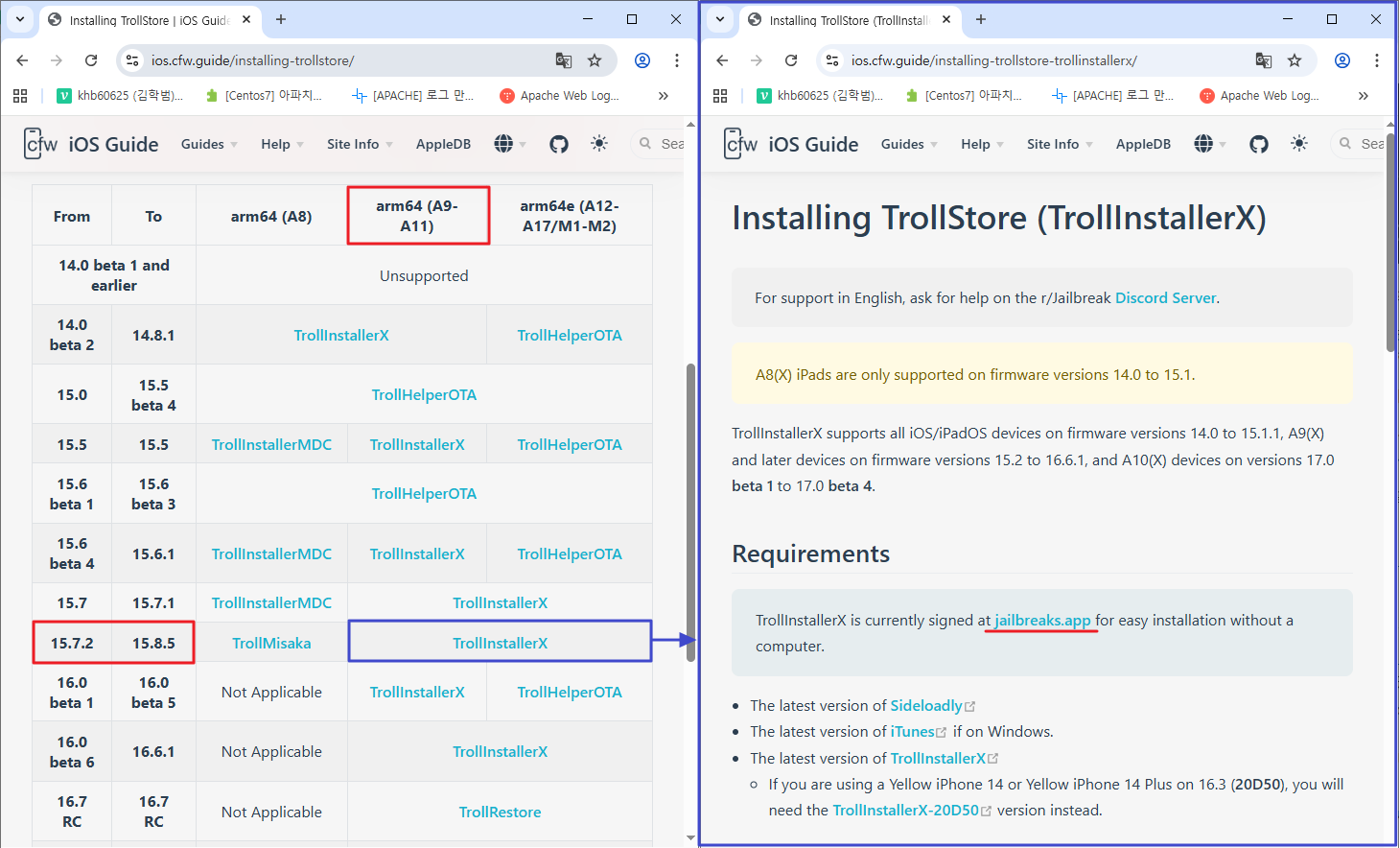The height and width of the screenshot is (848, 1400).
Task: Open khb60625 bookmark in left window
Action: coord(120,96)
